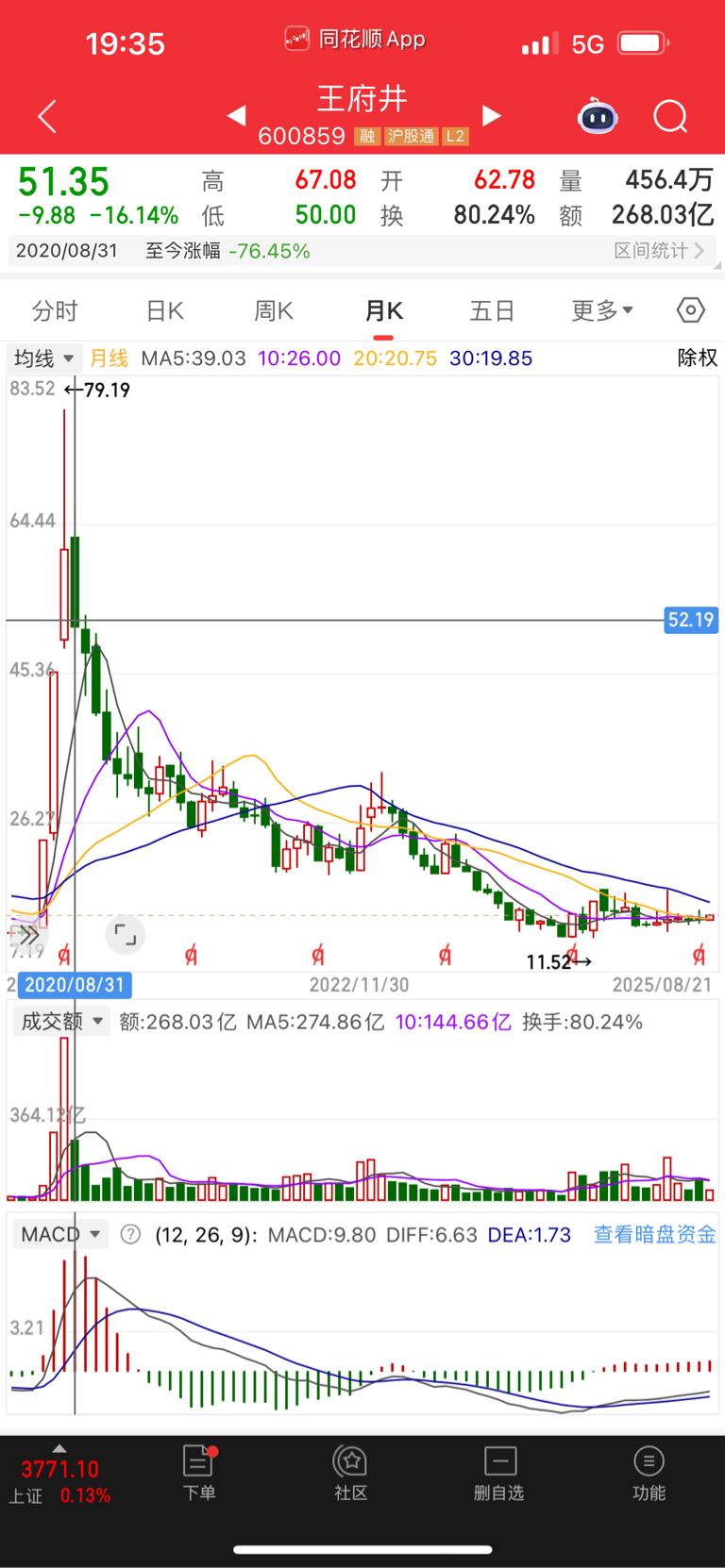Tap MA5:39.03 value
Image resolution: width=725 pixels, height=1568 pixels.
click(x=193, y=359)
